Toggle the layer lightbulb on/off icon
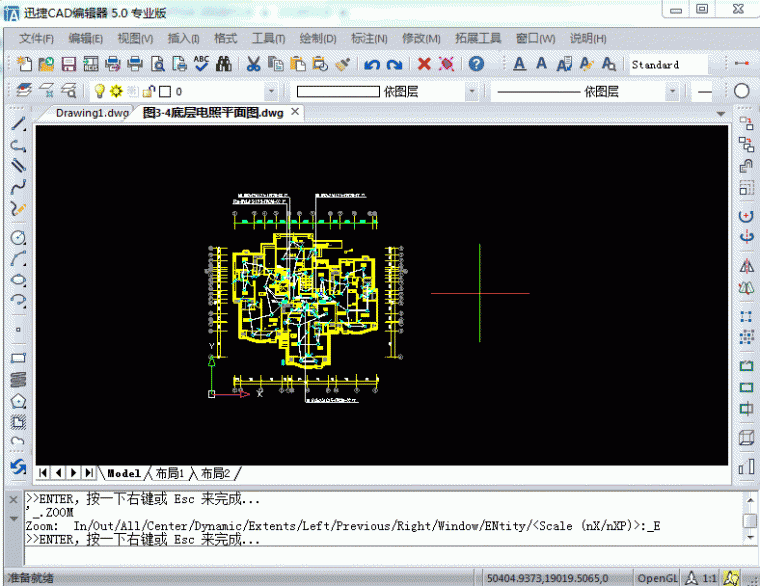This screenshot has height=586, width=760. tap(100, 91)
